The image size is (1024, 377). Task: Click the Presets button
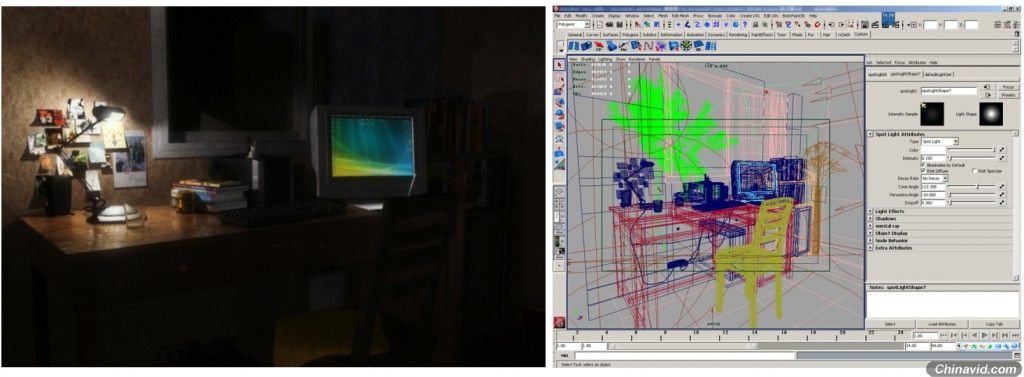1009,95
